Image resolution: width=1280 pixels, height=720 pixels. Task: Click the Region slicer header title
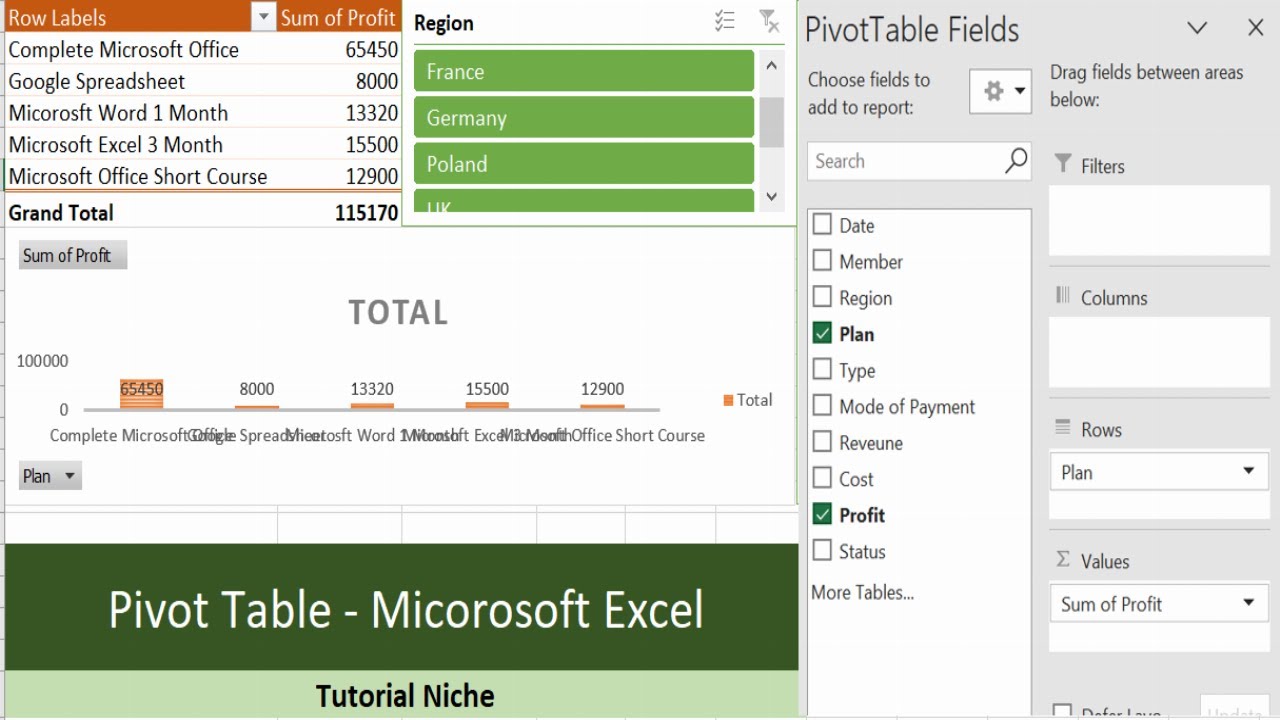(444, 23)
